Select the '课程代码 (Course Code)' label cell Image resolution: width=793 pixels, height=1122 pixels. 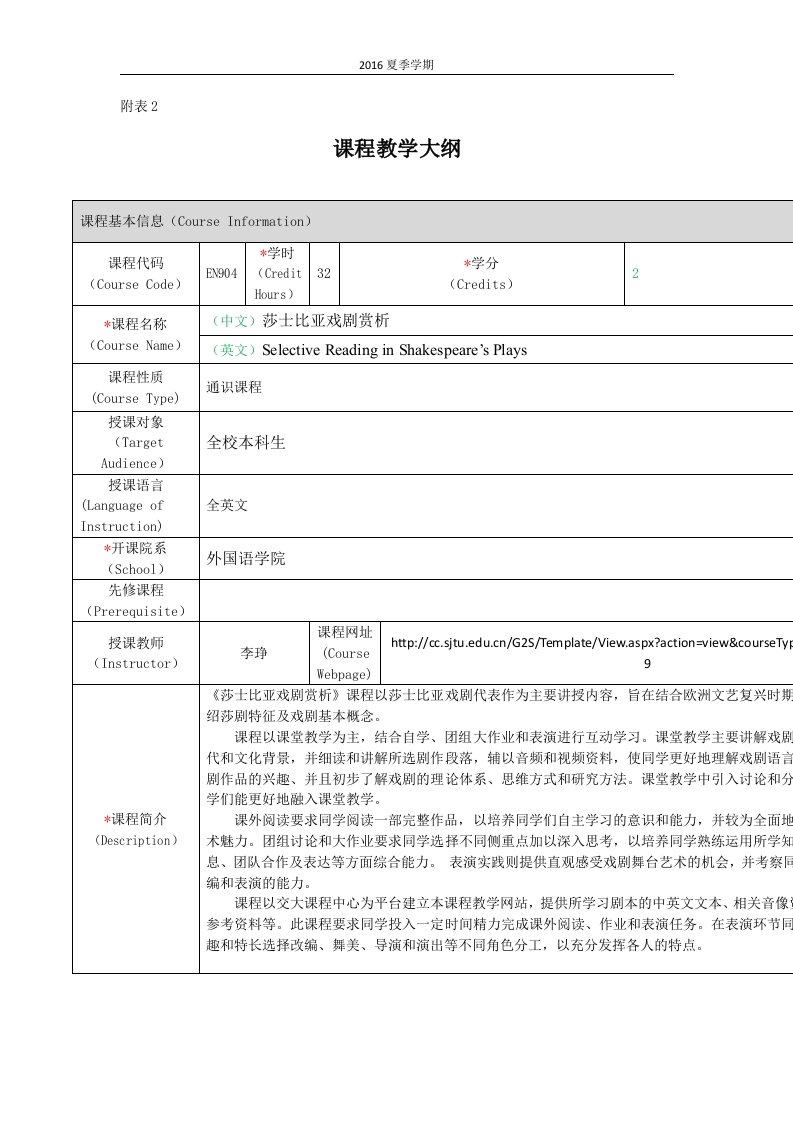pyautogui.click(x=136, y=274)
